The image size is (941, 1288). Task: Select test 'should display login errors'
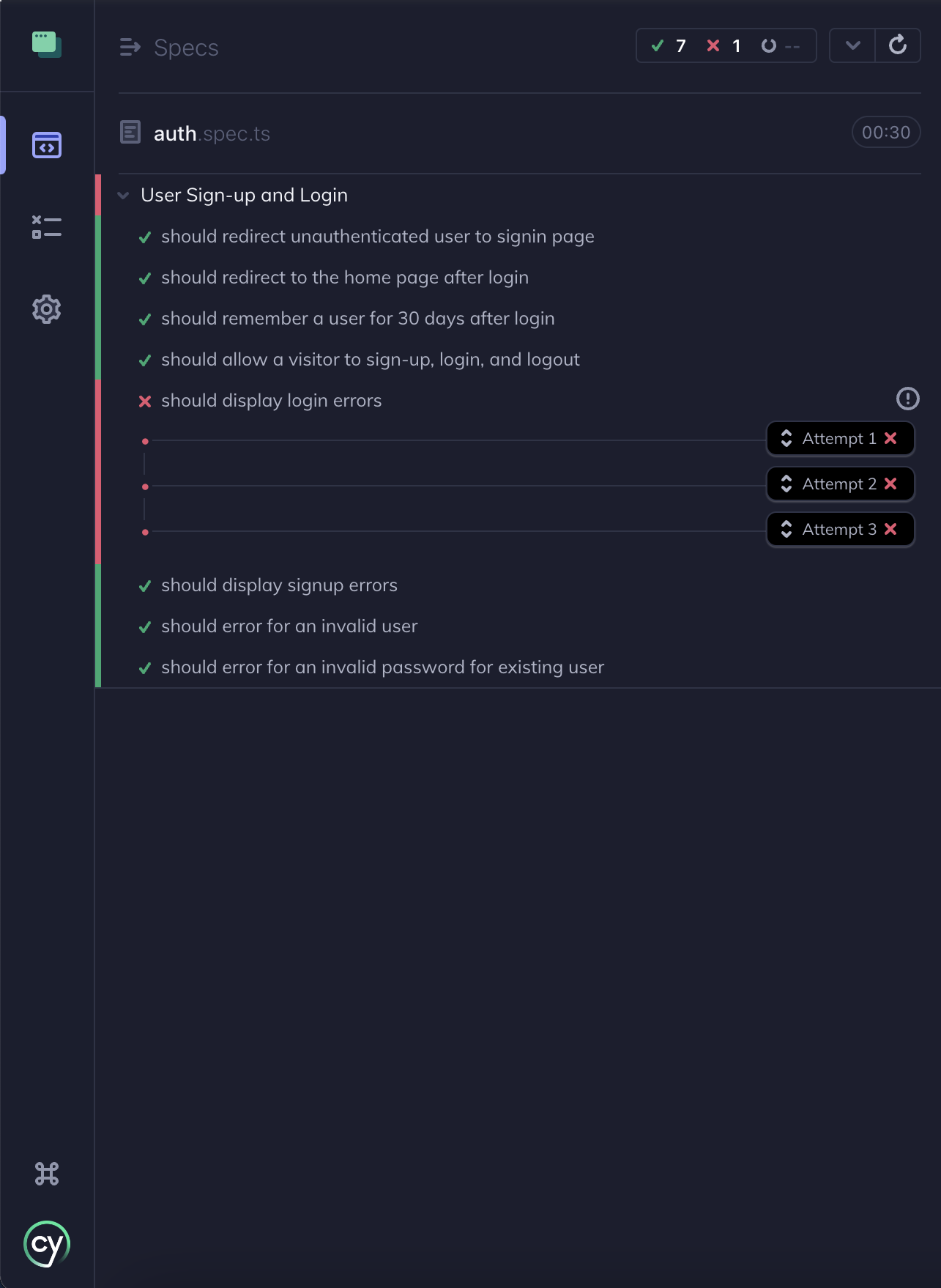point(271,401)
